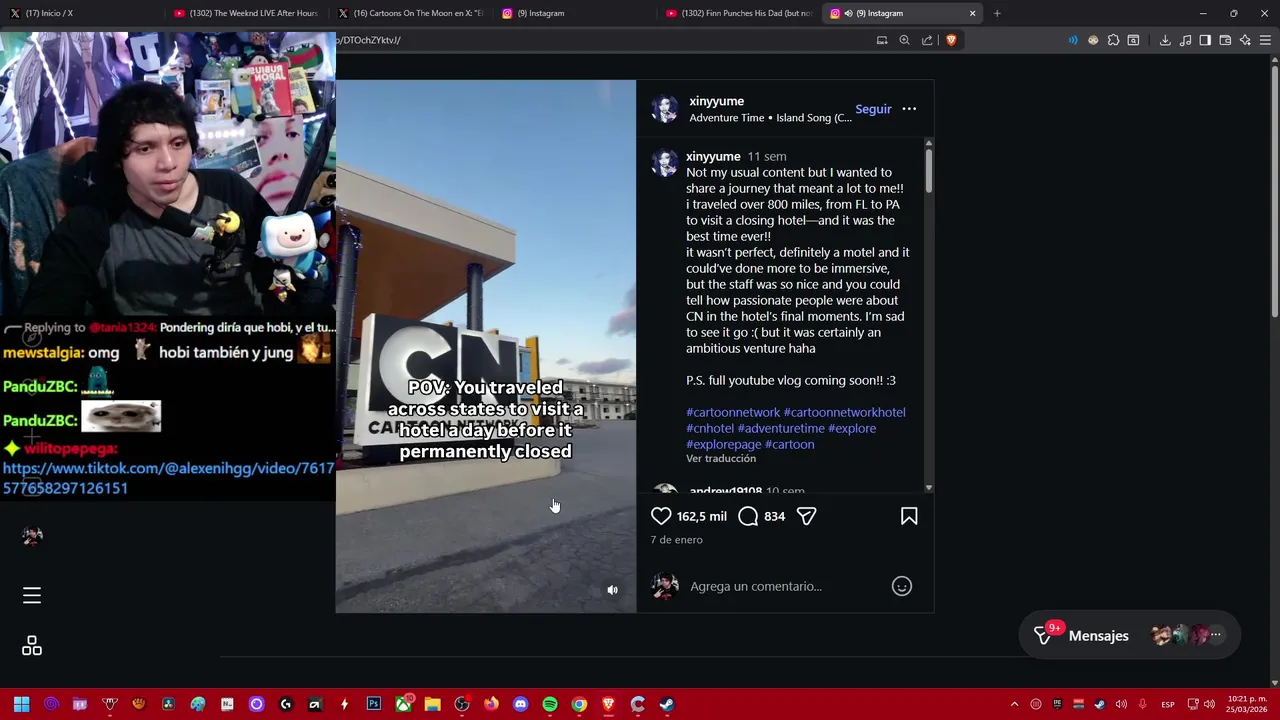Open Steam from the taskbar
Screen dimensions: 1280x720
[x=667, y=704]
